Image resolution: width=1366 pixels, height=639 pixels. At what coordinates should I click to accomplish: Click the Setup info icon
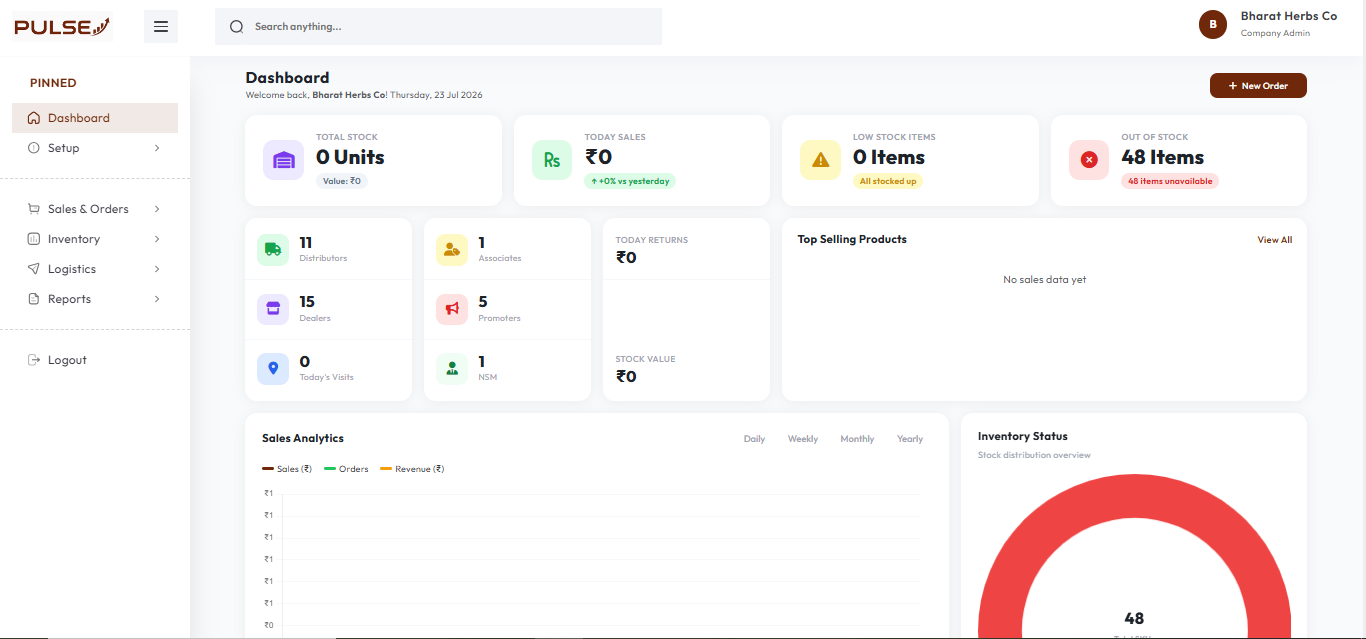coord(34,148)
